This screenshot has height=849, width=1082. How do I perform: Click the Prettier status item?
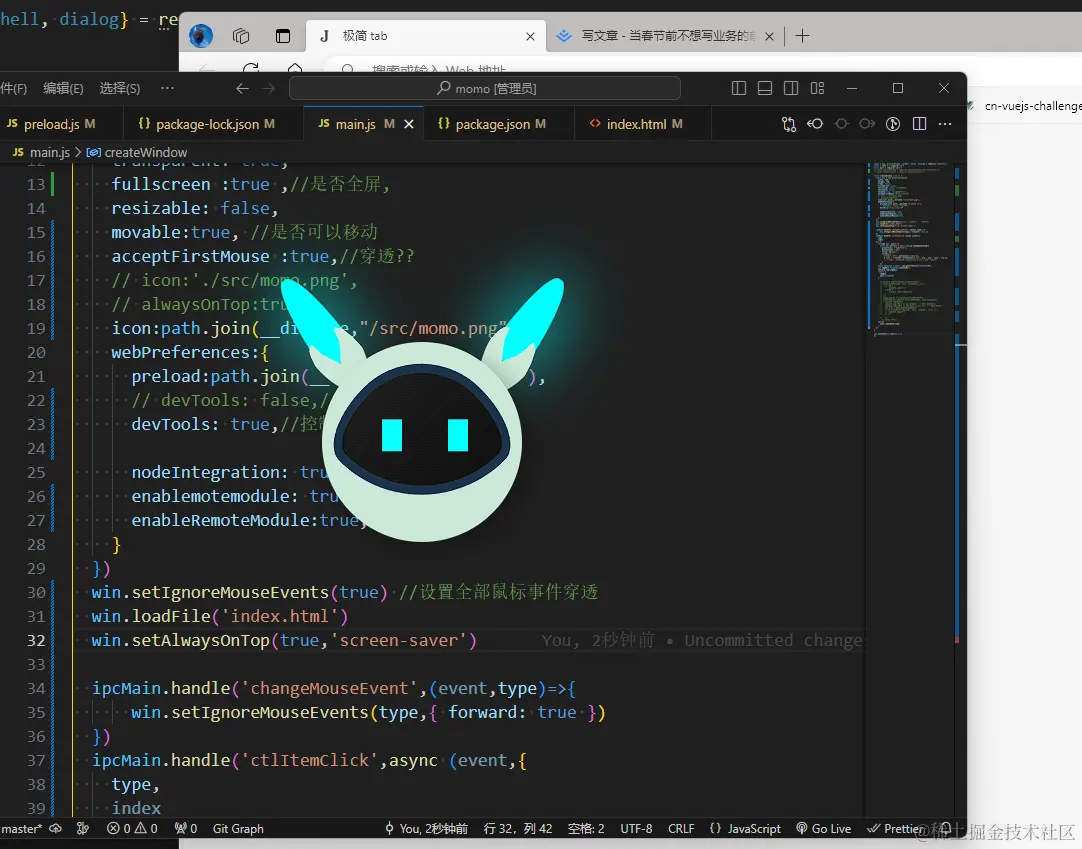(894, 829)
